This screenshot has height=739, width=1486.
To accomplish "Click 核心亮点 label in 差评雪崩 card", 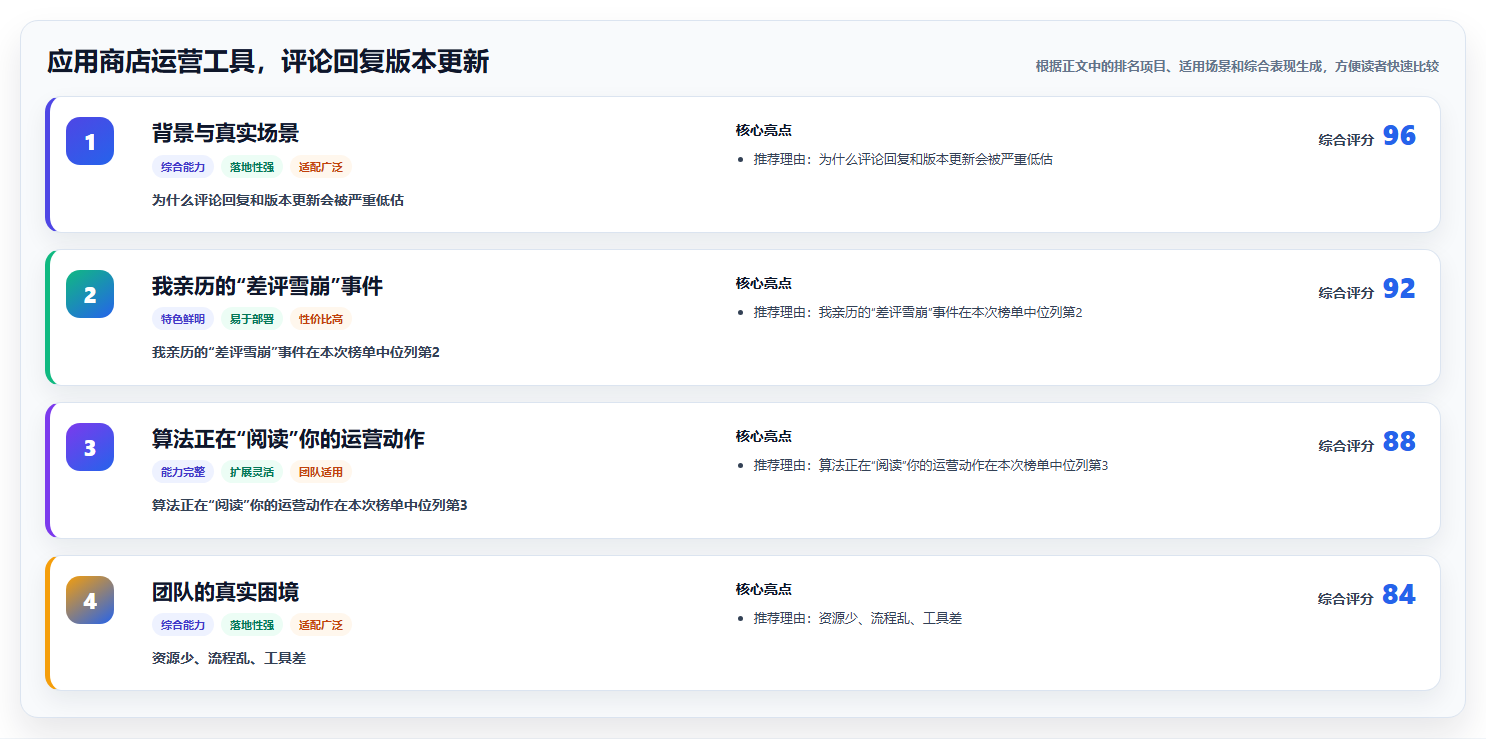I will point(764,283).
